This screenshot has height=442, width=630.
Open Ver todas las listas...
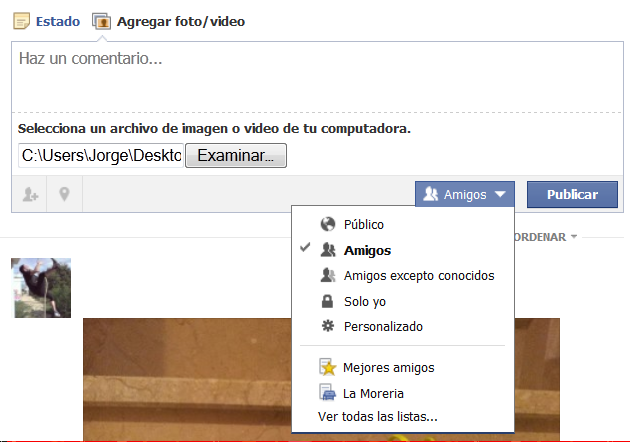tap(378, 417)
